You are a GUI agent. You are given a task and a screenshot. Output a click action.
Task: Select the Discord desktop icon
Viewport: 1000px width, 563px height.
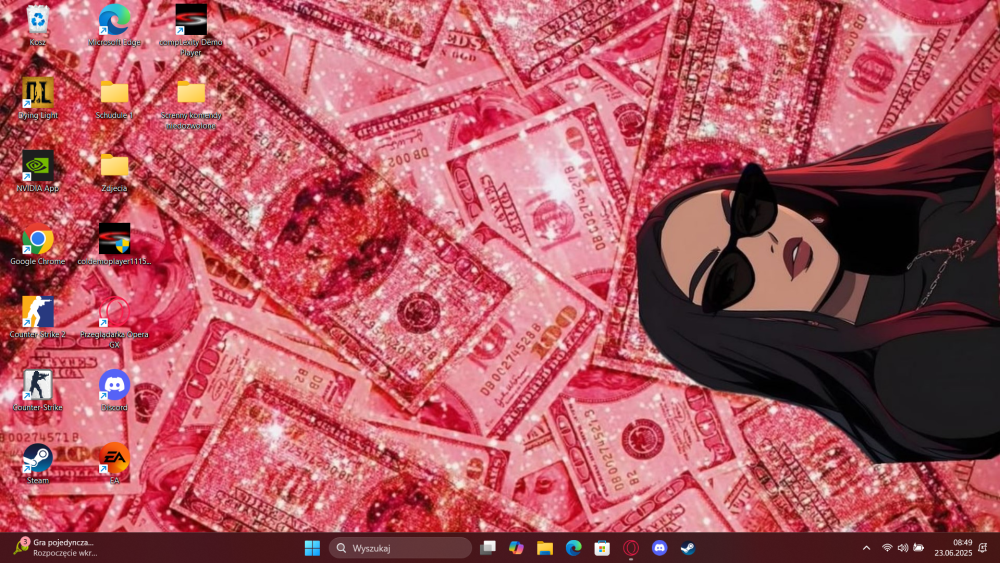pos(114,390)
